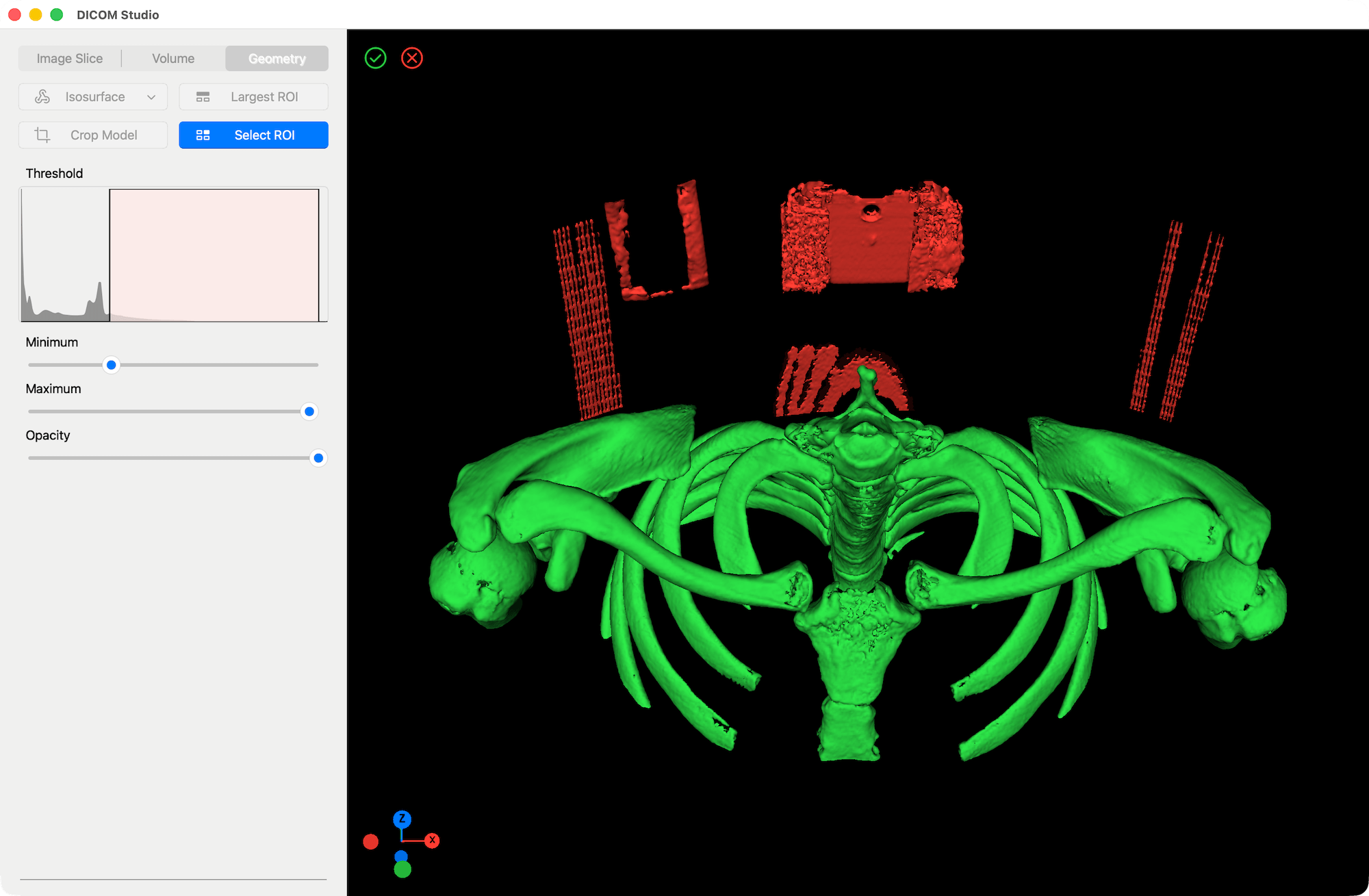Open the Geometry tab options
This screenshot has height=896, width=1369.
[x=277, y=58]
